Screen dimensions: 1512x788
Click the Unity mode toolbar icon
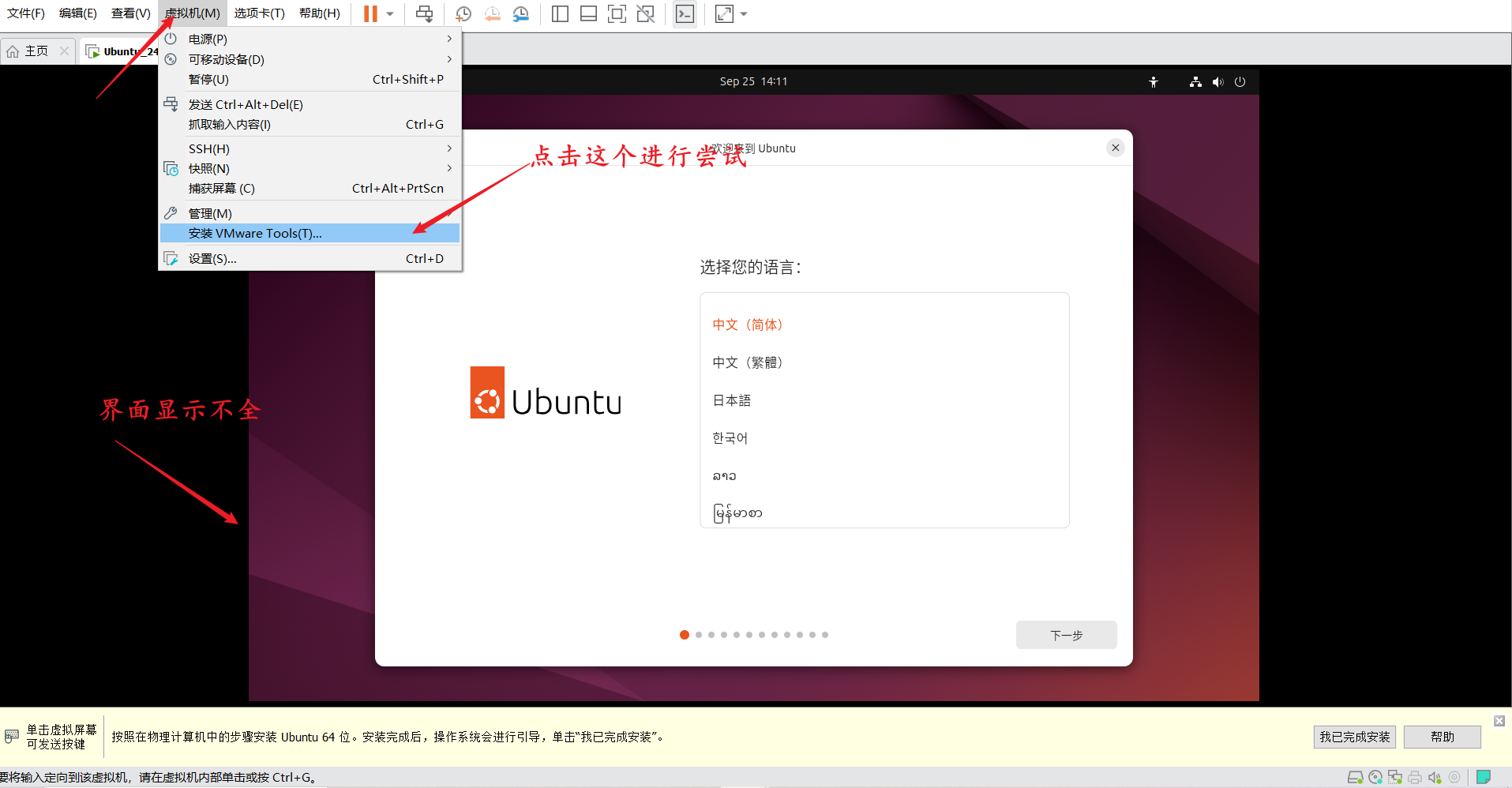(x=645, y=13)
